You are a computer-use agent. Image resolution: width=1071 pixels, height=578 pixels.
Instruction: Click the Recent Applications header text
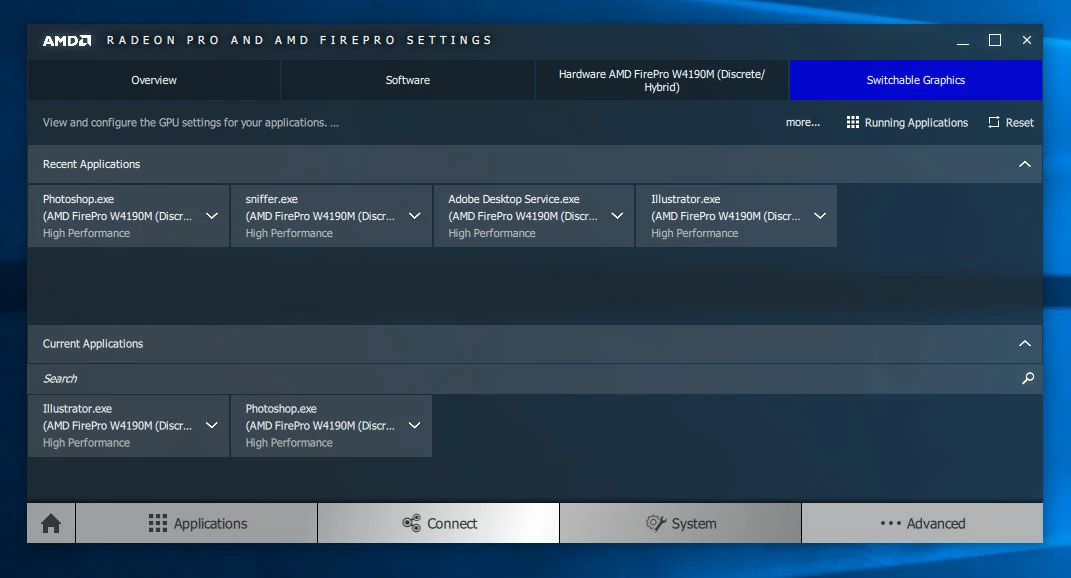click(x=92, y=164)
